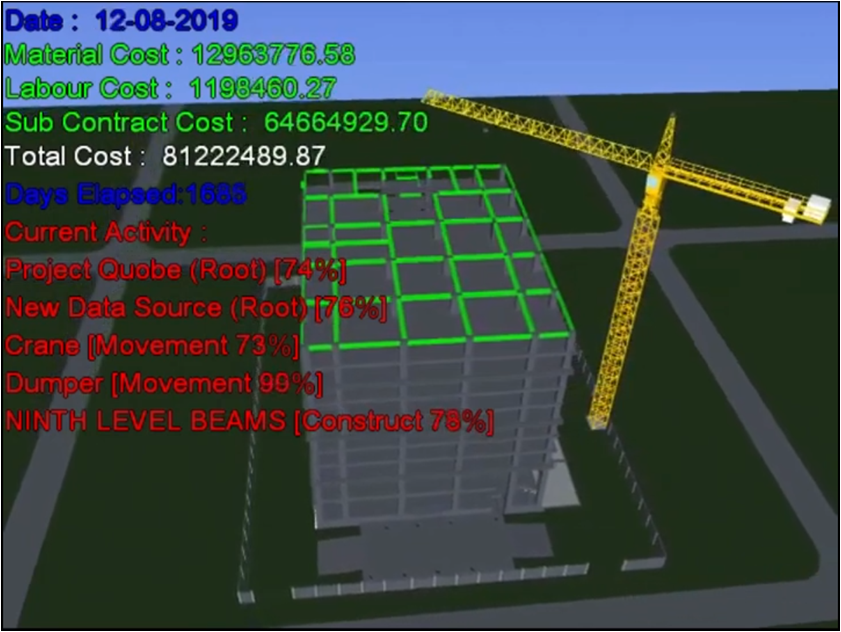Click the Current Activity heading
841x632 pixels.
[106, 232]
